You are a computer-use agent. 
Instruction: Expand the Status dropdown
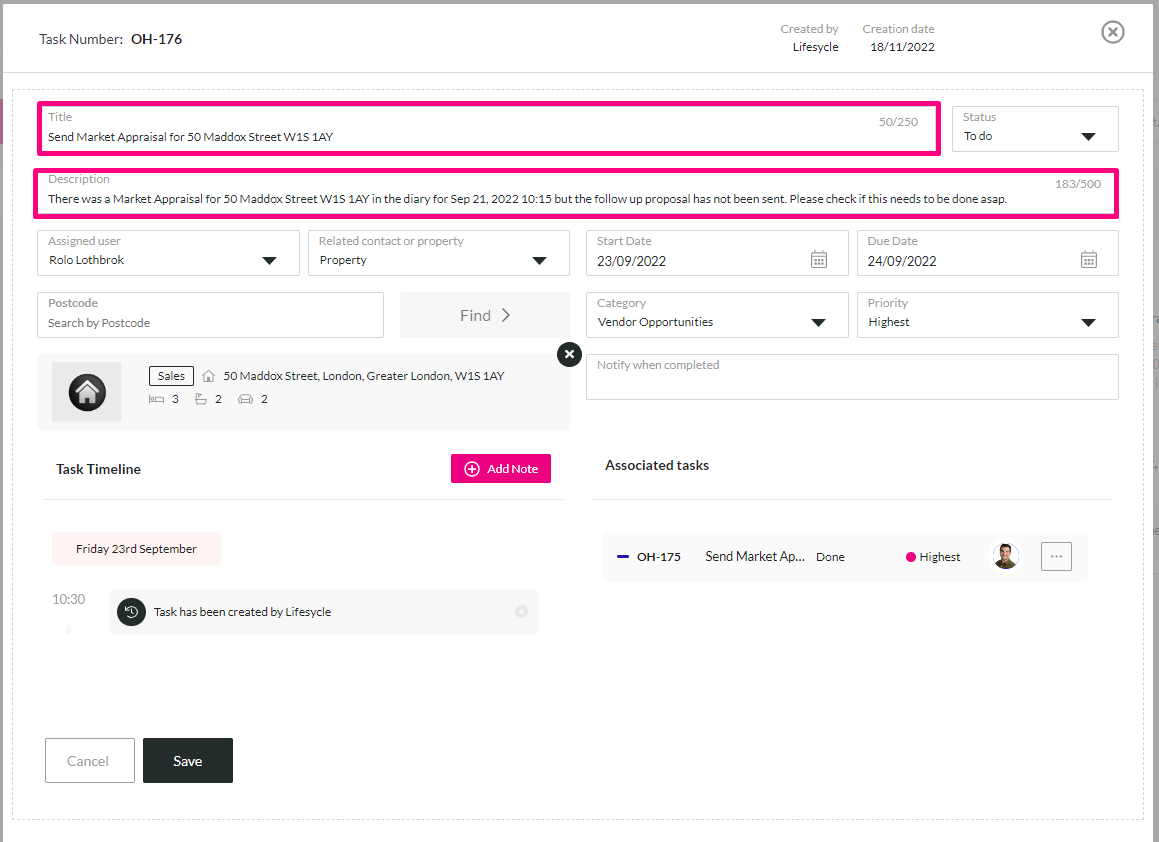[1035, 129]
